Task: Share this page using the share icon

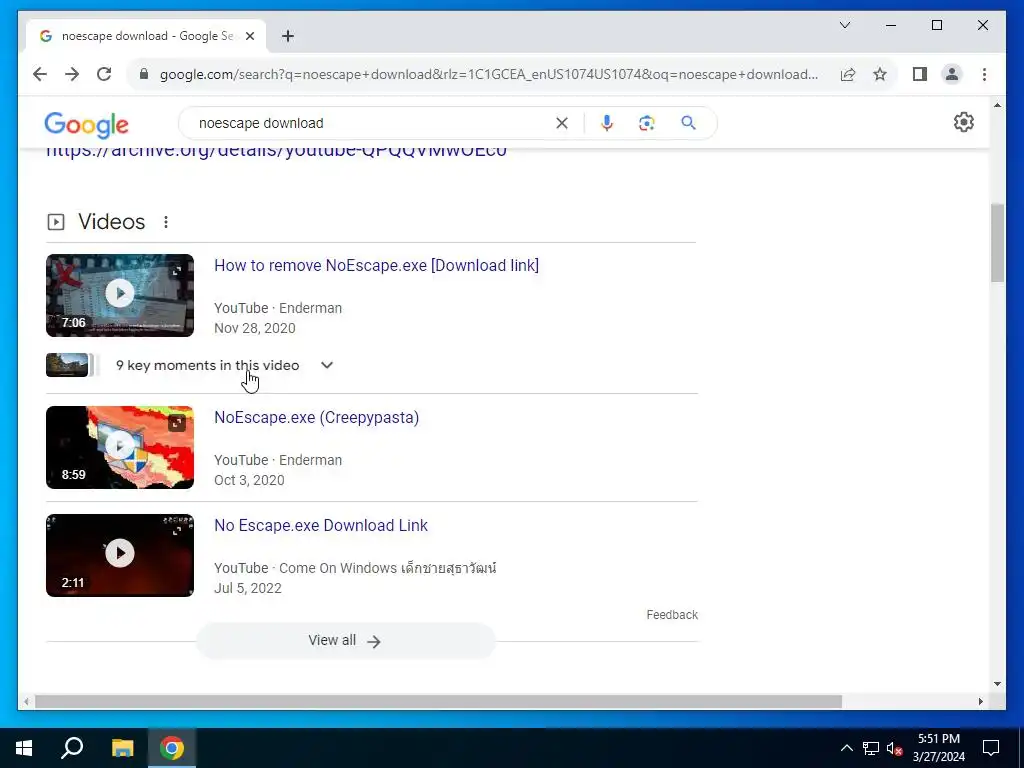Action: click(848, 74)
